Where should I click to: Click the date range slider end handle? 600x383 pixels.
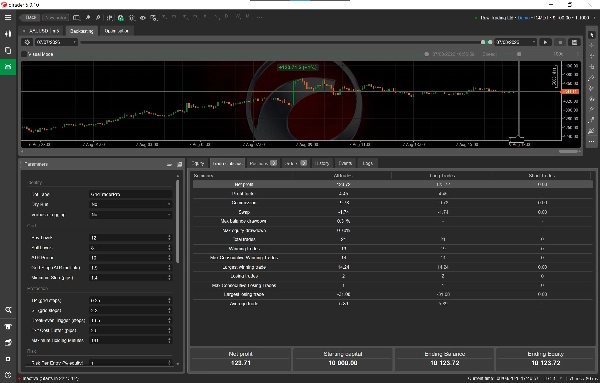tap(490, 42)
